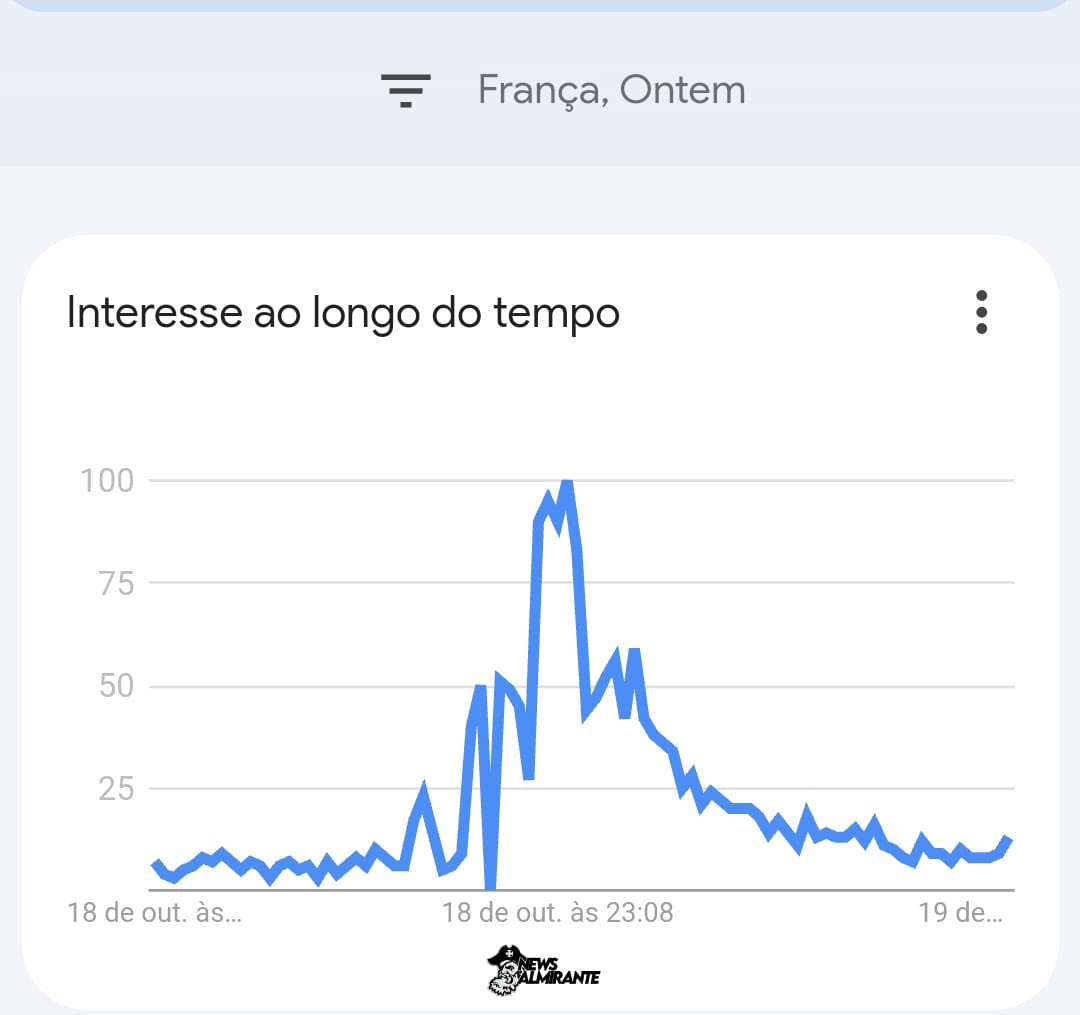Click the first data point of the line

pyautogui.click(x=155, y=864)
